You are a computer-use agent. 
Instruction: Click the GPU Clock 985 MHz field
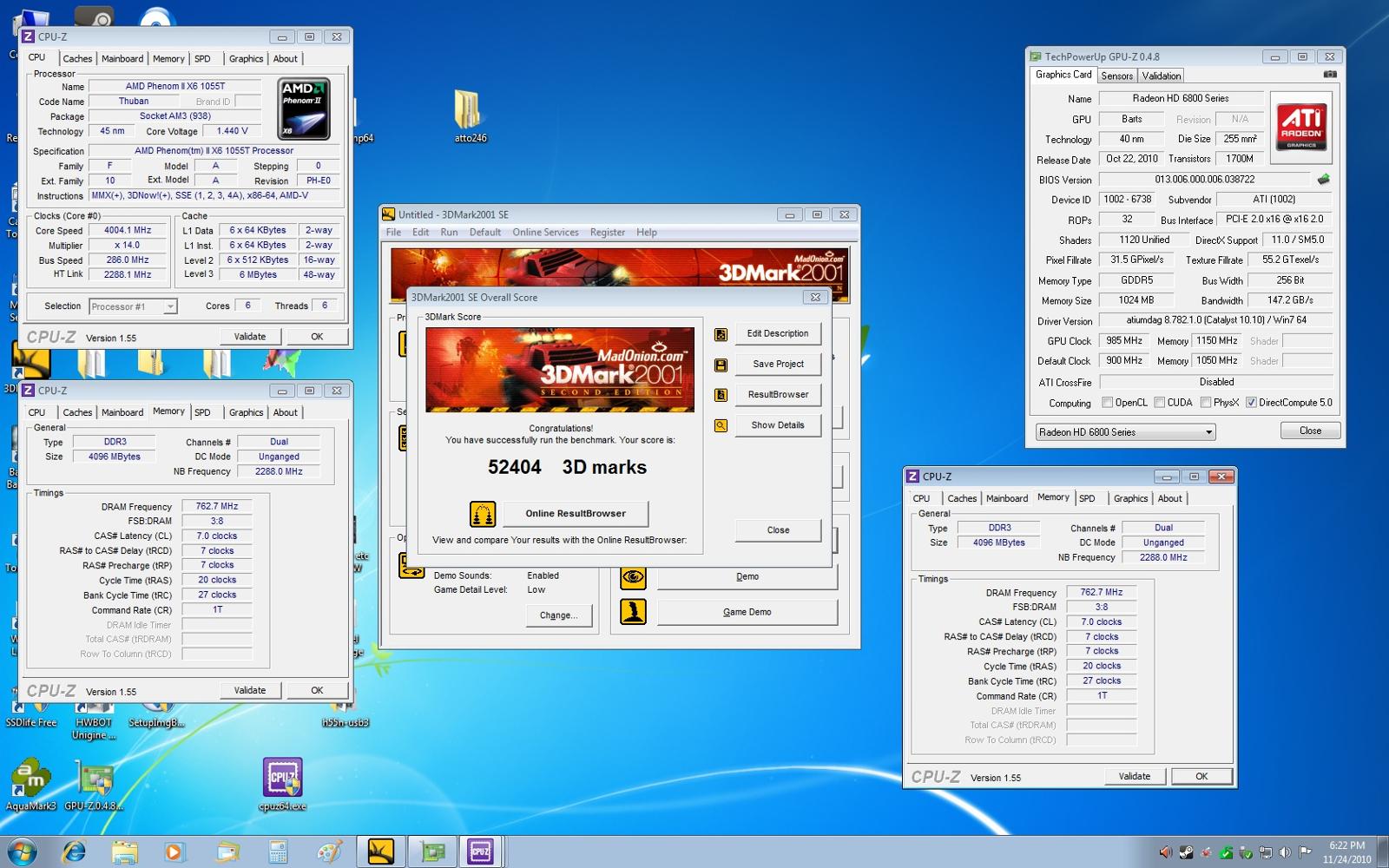(1124, 341)
